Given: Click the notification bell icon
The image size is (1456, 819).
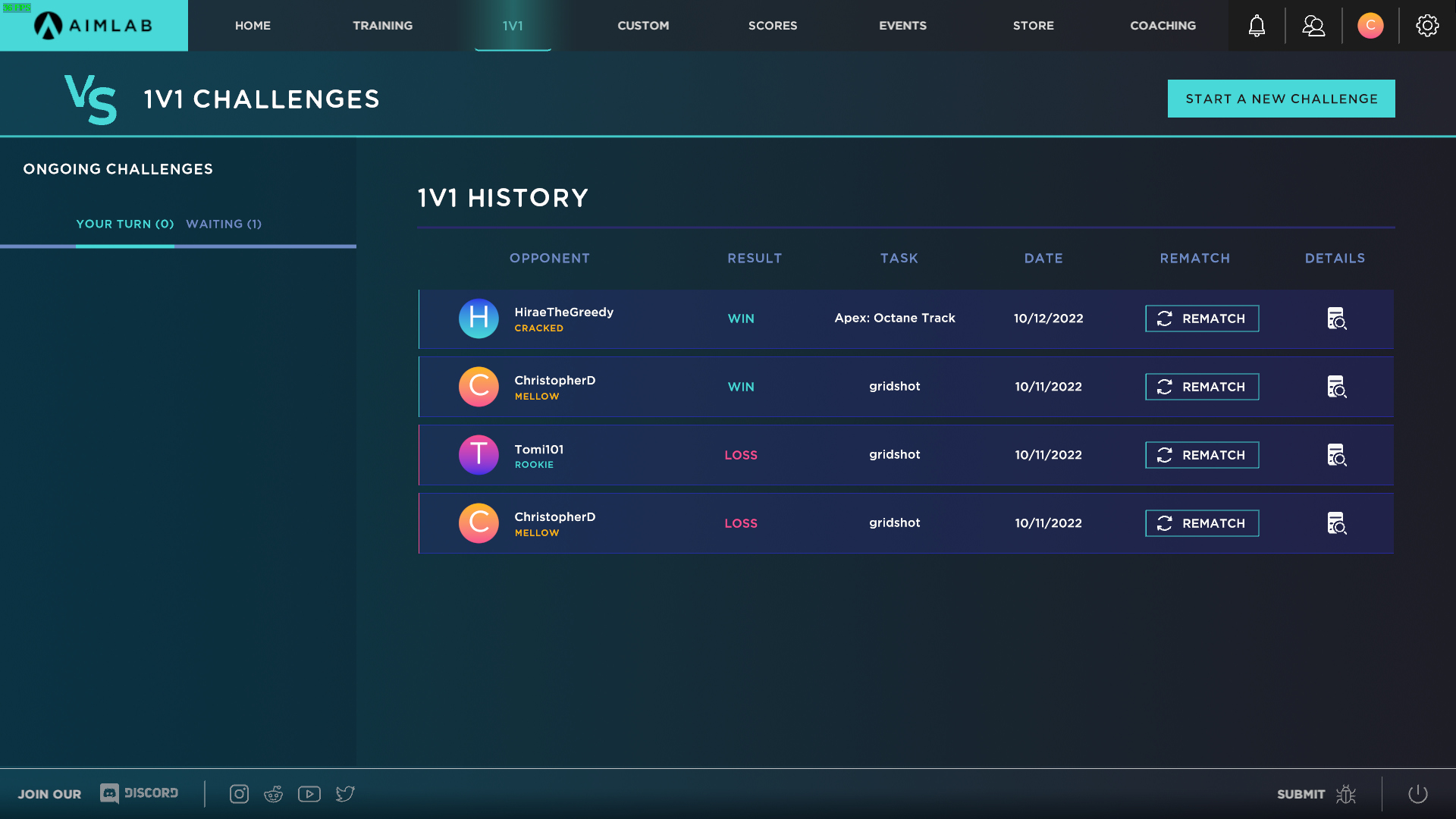Looking at the screenshot, I should (x=1257, y=25).
